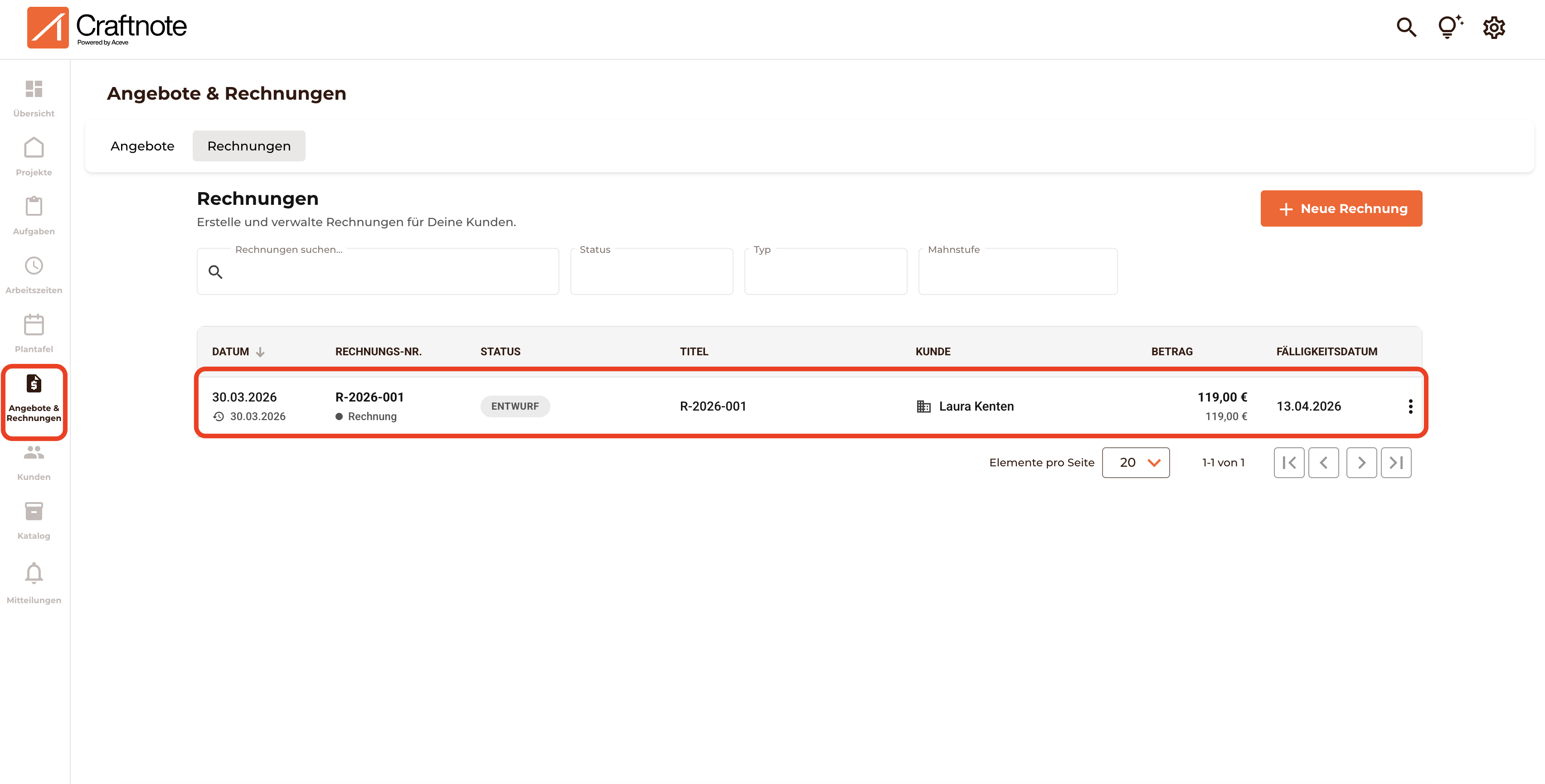This screenshot has width=1545, height=784.
Task: Click the global search magnifier icon
Action: coord(1406,28)
